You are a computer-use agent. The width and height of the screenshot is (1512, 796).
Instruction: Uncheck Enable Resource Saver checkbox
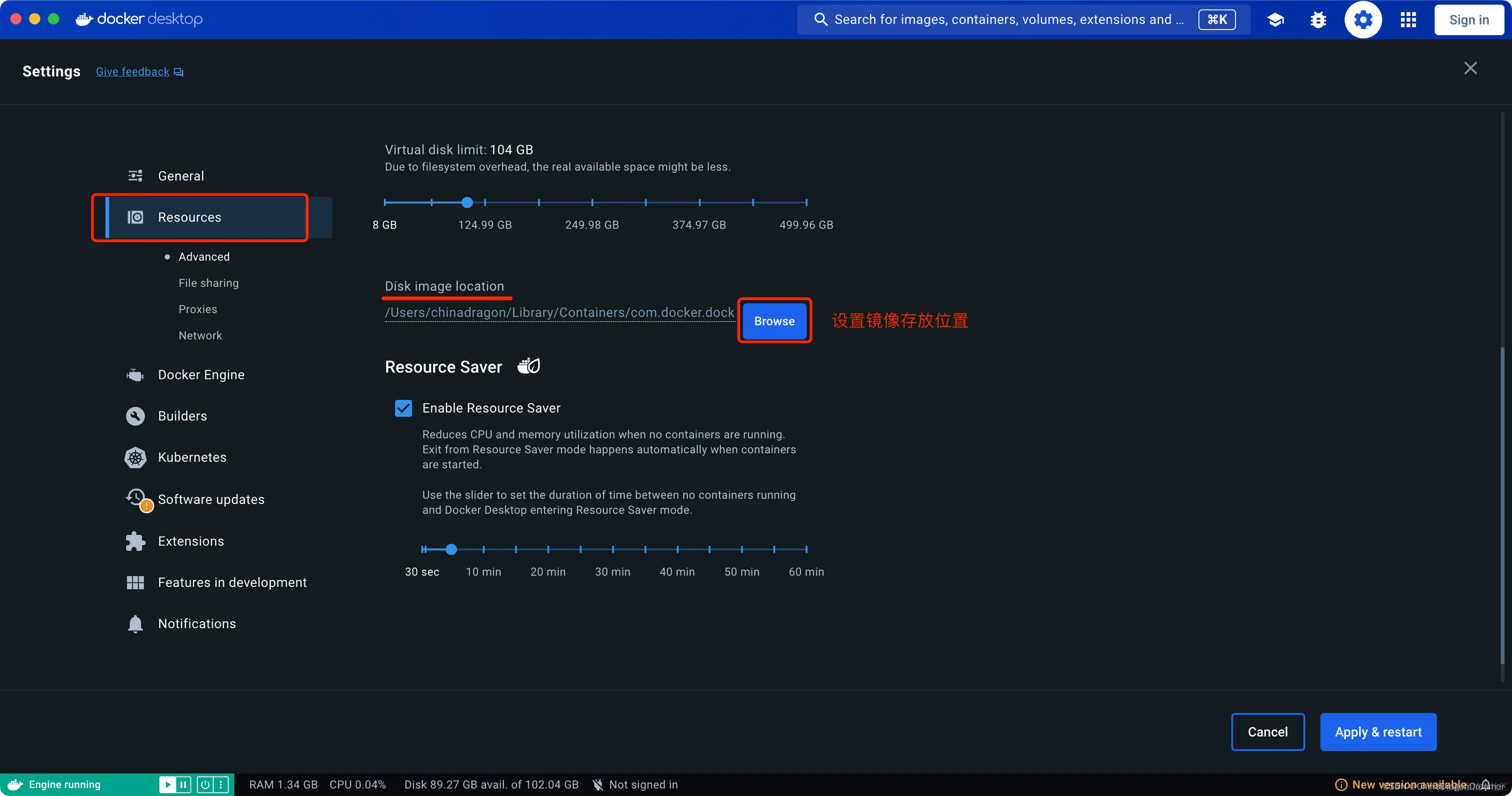(x=403, y=408)
